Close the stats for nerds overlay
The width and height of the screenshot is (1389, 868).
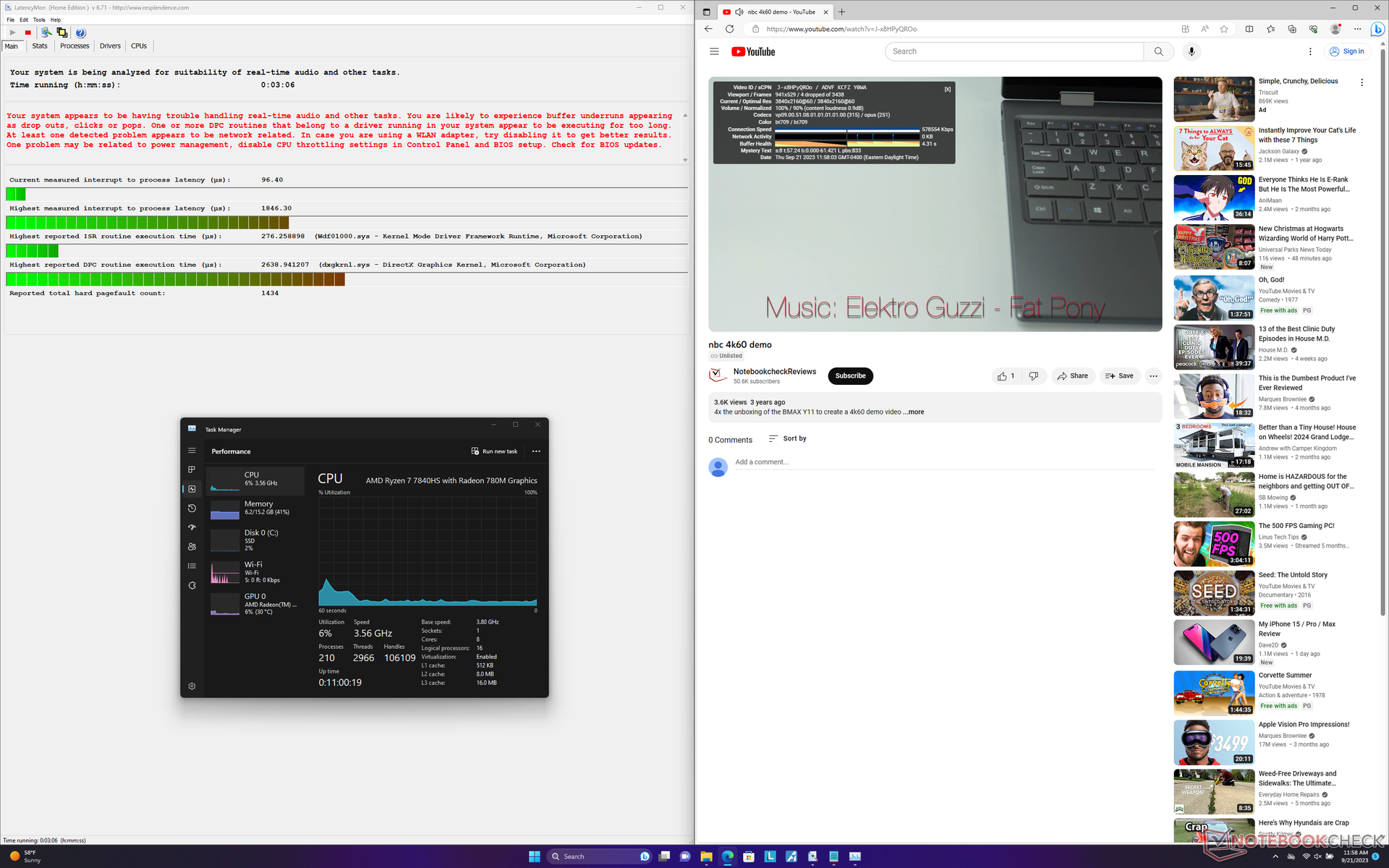click(x=947, y=90)
